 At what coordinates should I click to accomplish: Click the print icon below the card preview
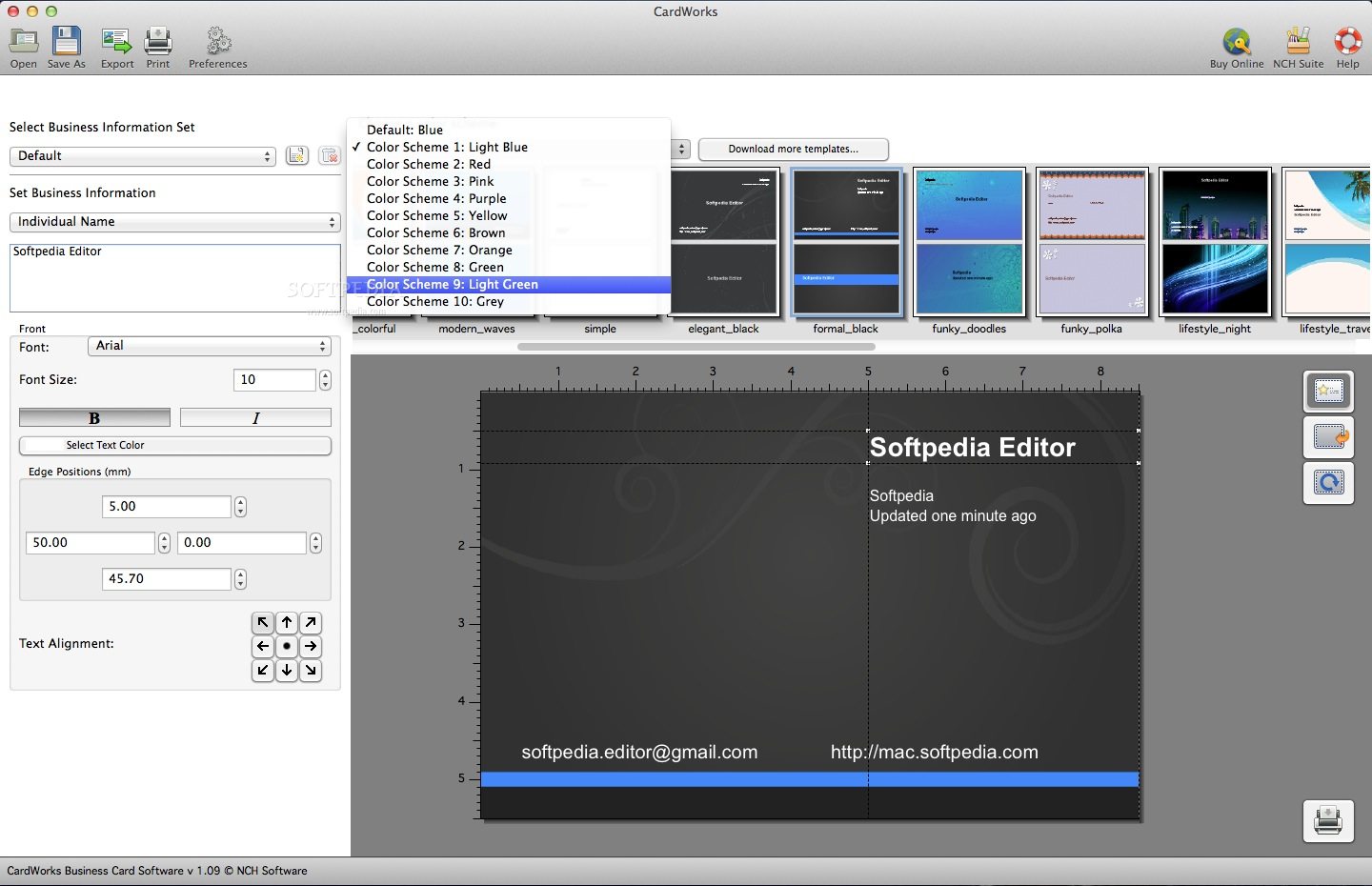pos(1328,820)
